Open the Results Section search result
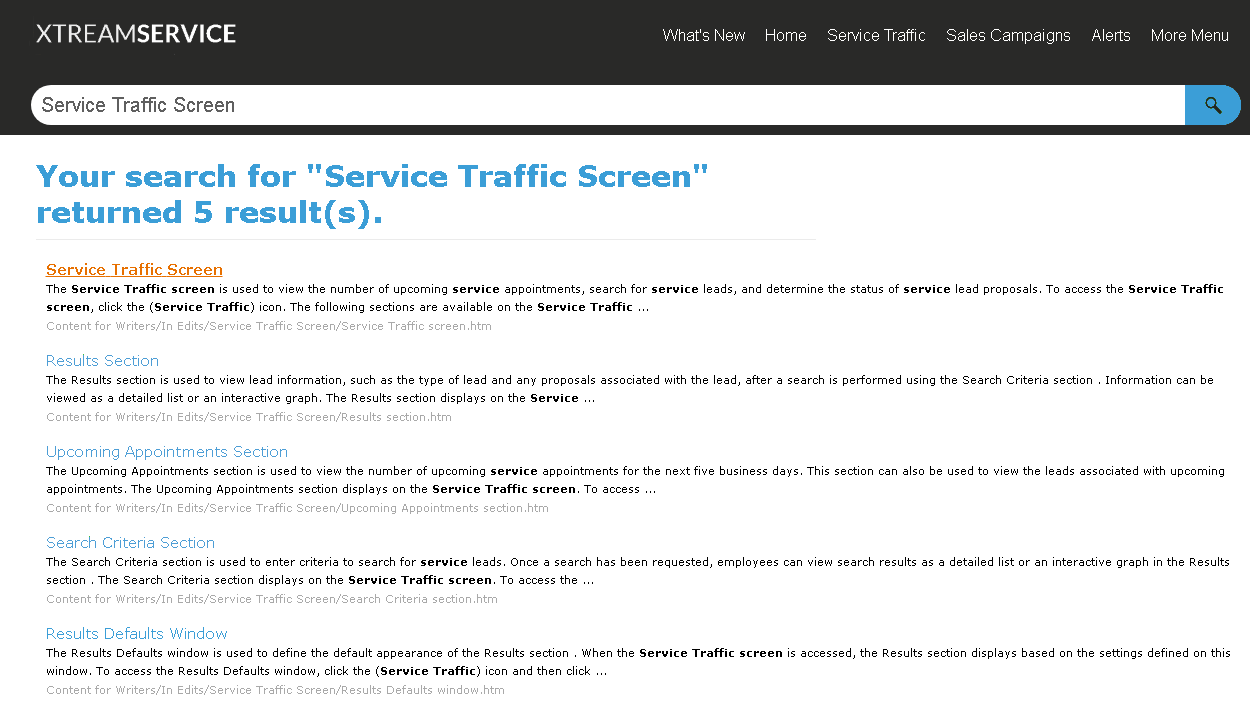1250x702 pixels. (x=102, y=361)
